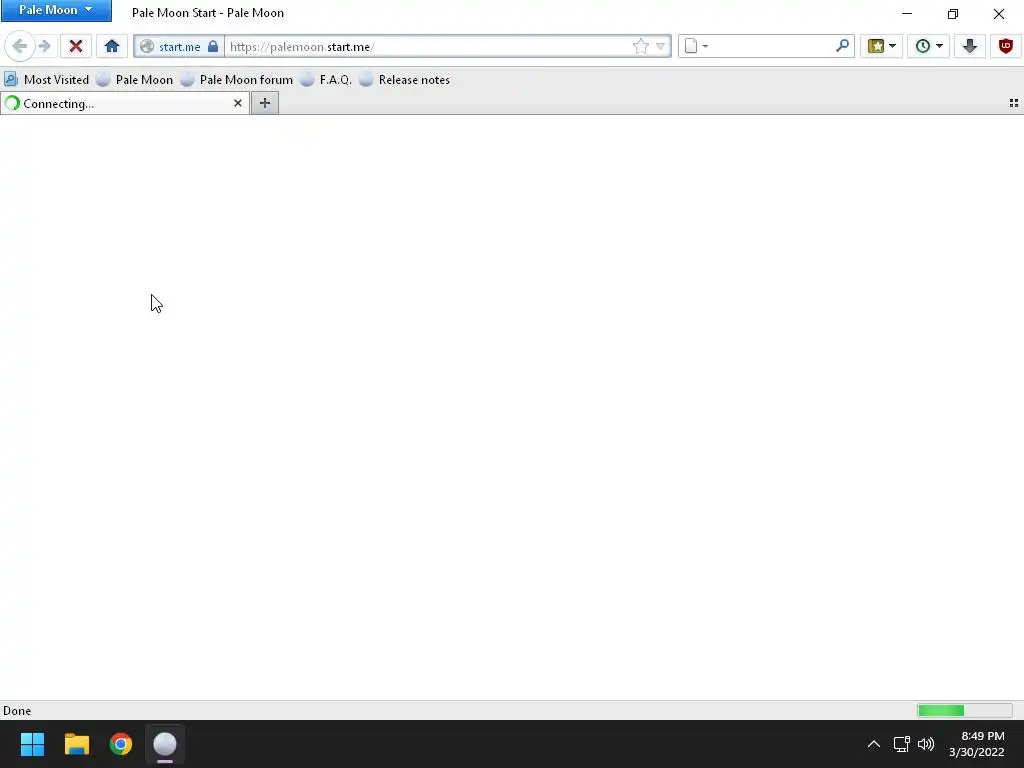The width and height of the screenshot is (1024, 768).
Task: Open the Pale Moon forum bookmark
Action: [x=236, y=80]
